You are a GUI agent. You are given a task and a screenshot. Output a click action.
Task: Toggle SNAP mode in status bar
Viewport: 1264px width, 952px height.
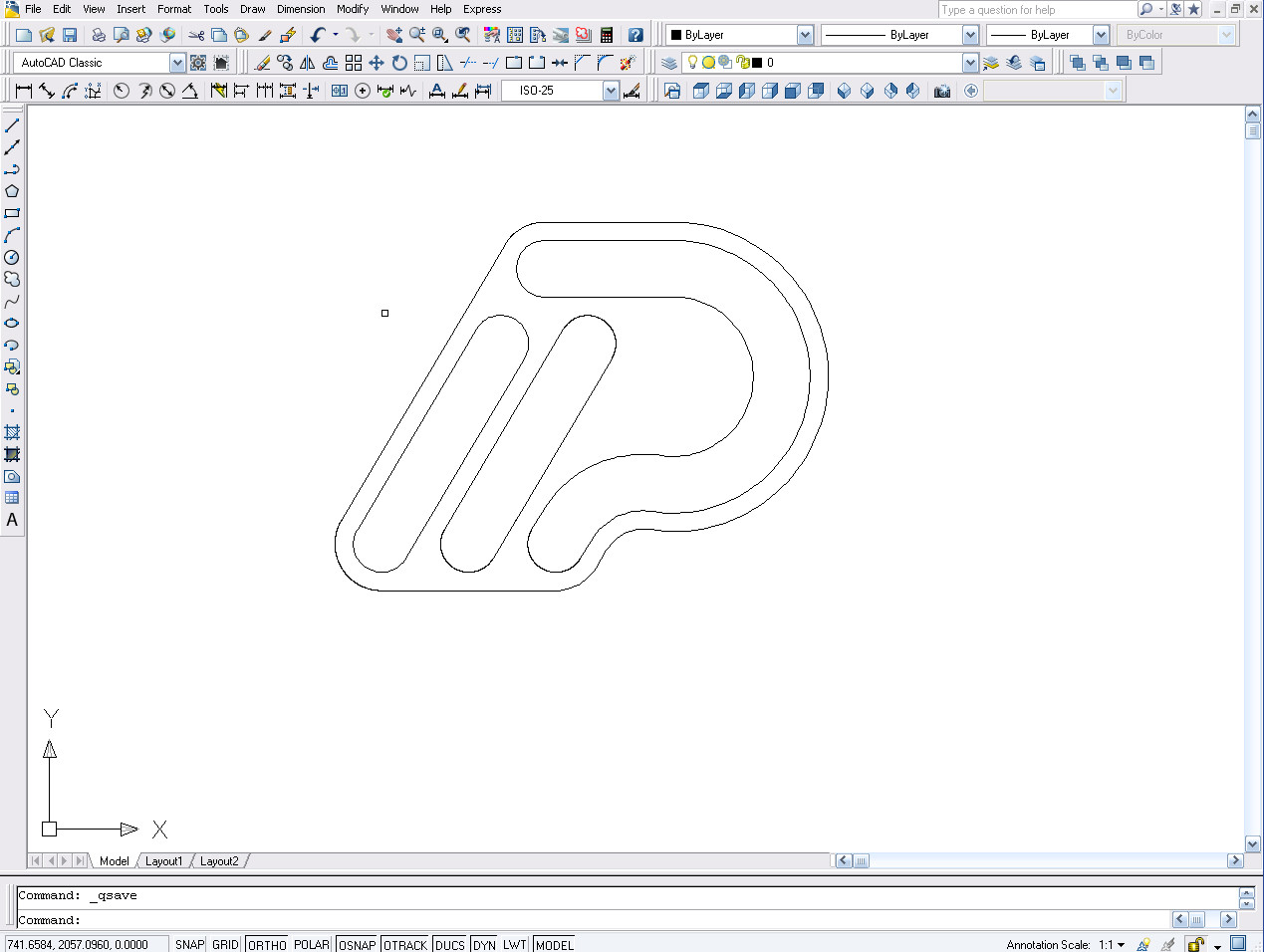pyautogui.click(x=189, y=944)
